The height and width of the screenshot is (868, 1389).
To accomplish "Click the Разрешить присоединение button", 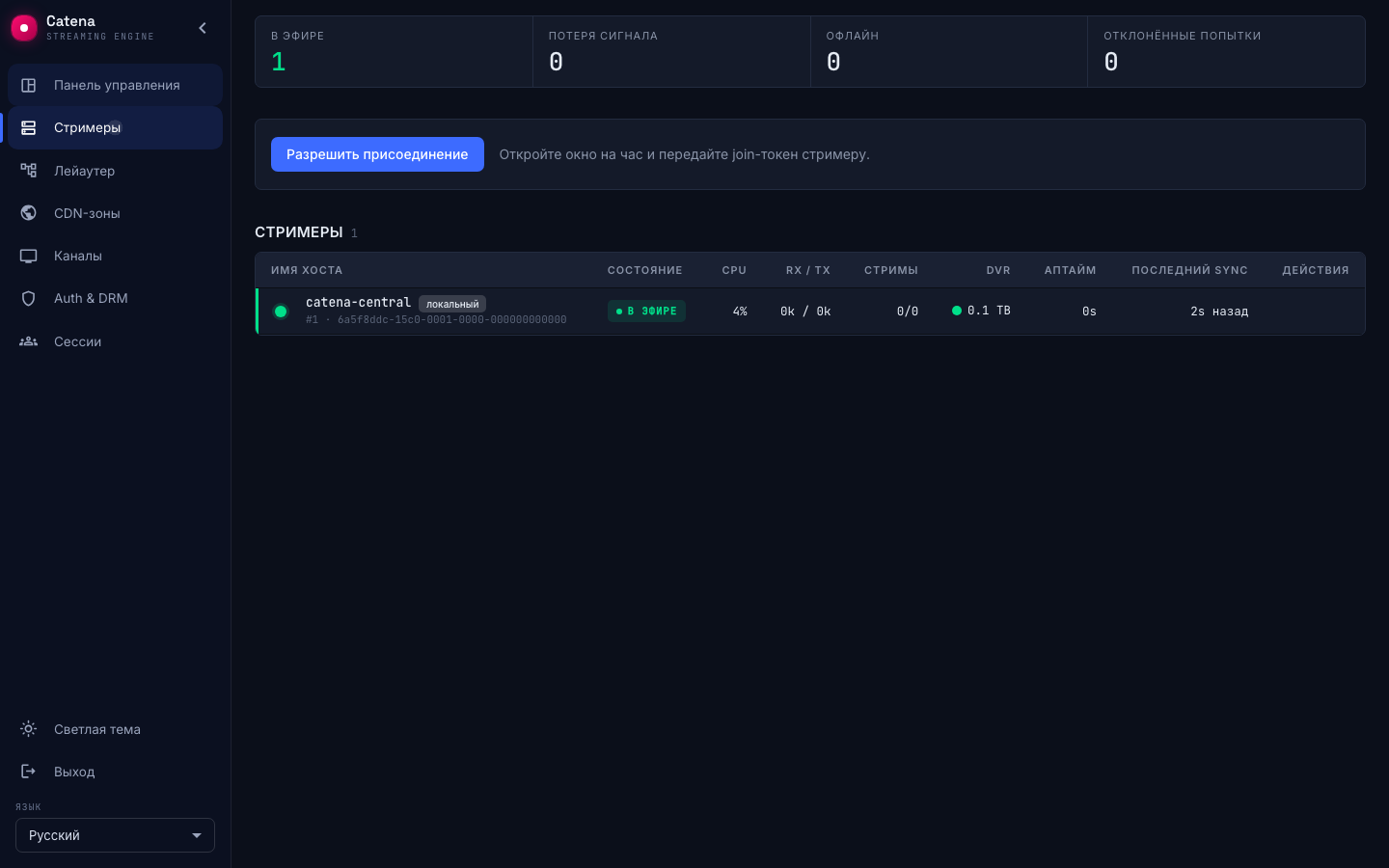I will tap(377, 154).
